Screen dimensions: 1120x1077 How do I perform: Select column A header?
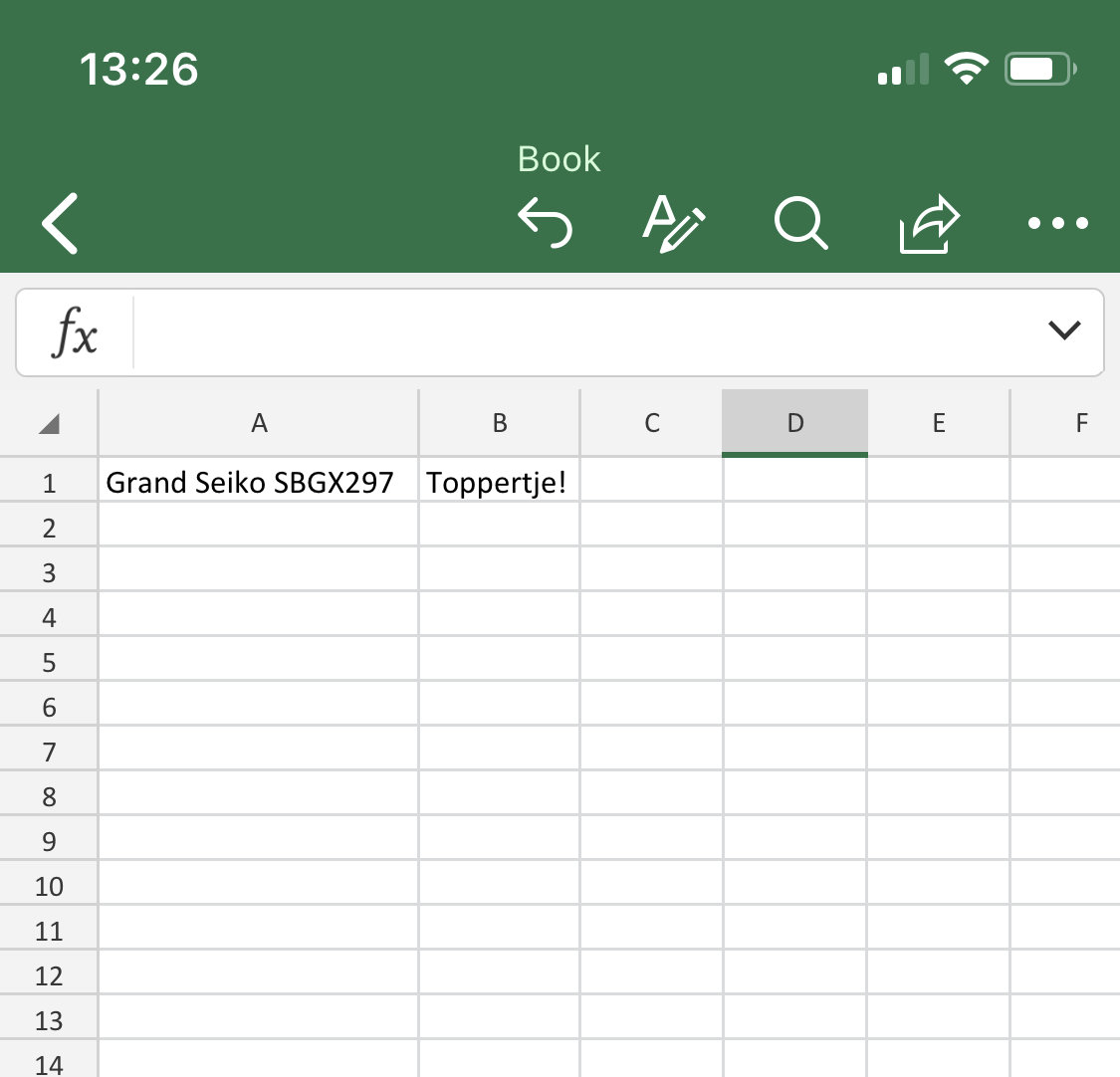[x=259, y=423]
